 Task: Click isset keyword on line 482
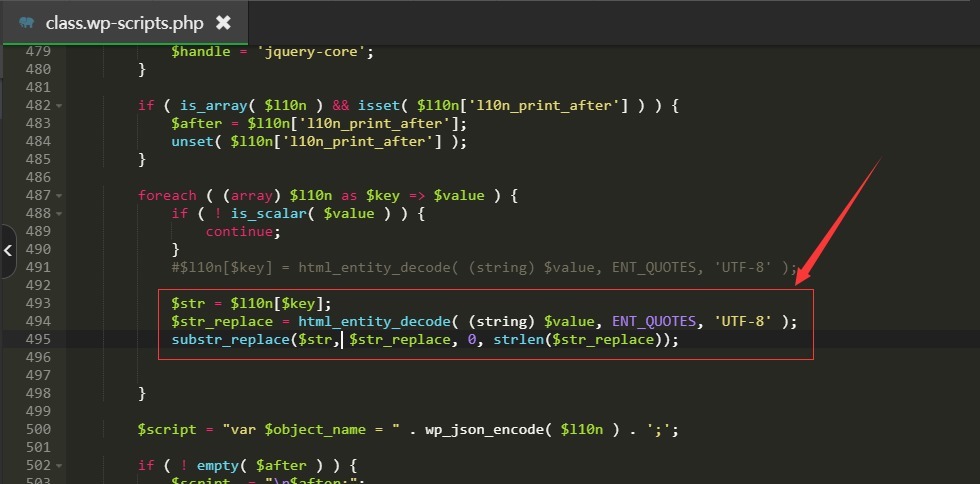[x=379, y=106]
